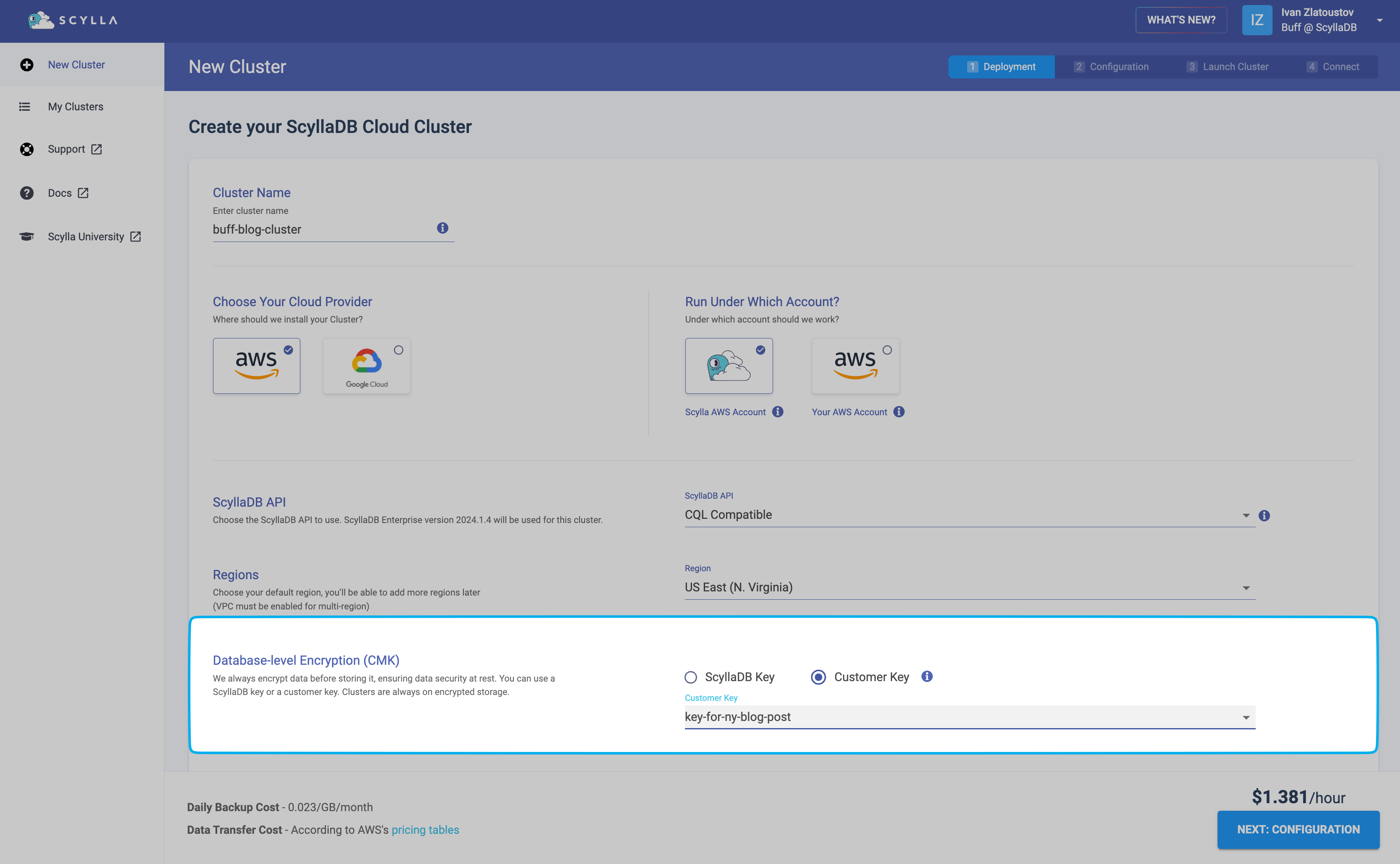1400x864 pixels.
Task: Click the Scylla logo in header
Action: (x=73, y=20)
